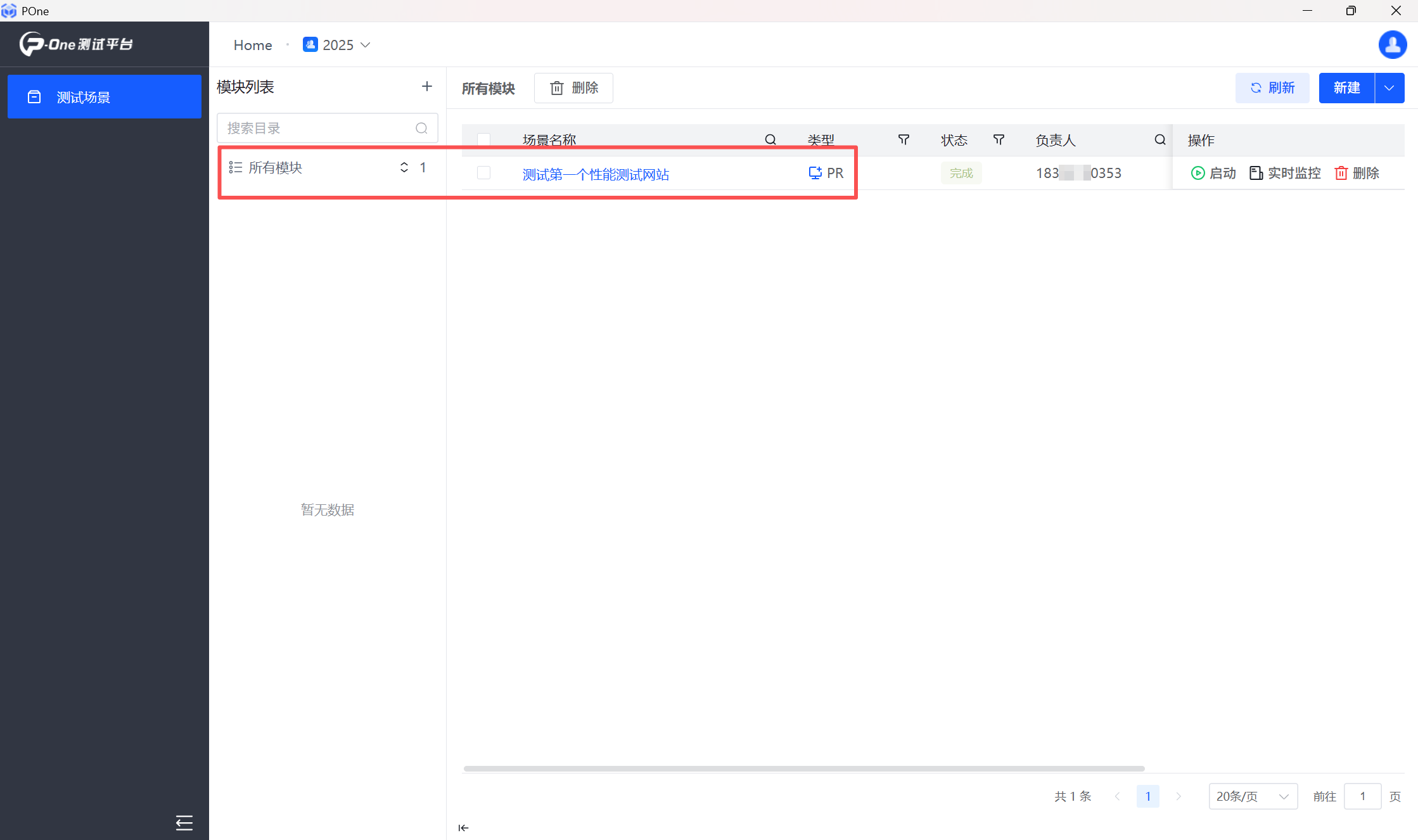The height and width of the screenshot is (840, 1418).
Task: Click search icon next to 场景名称 column
Action: [x=770, y=139]
